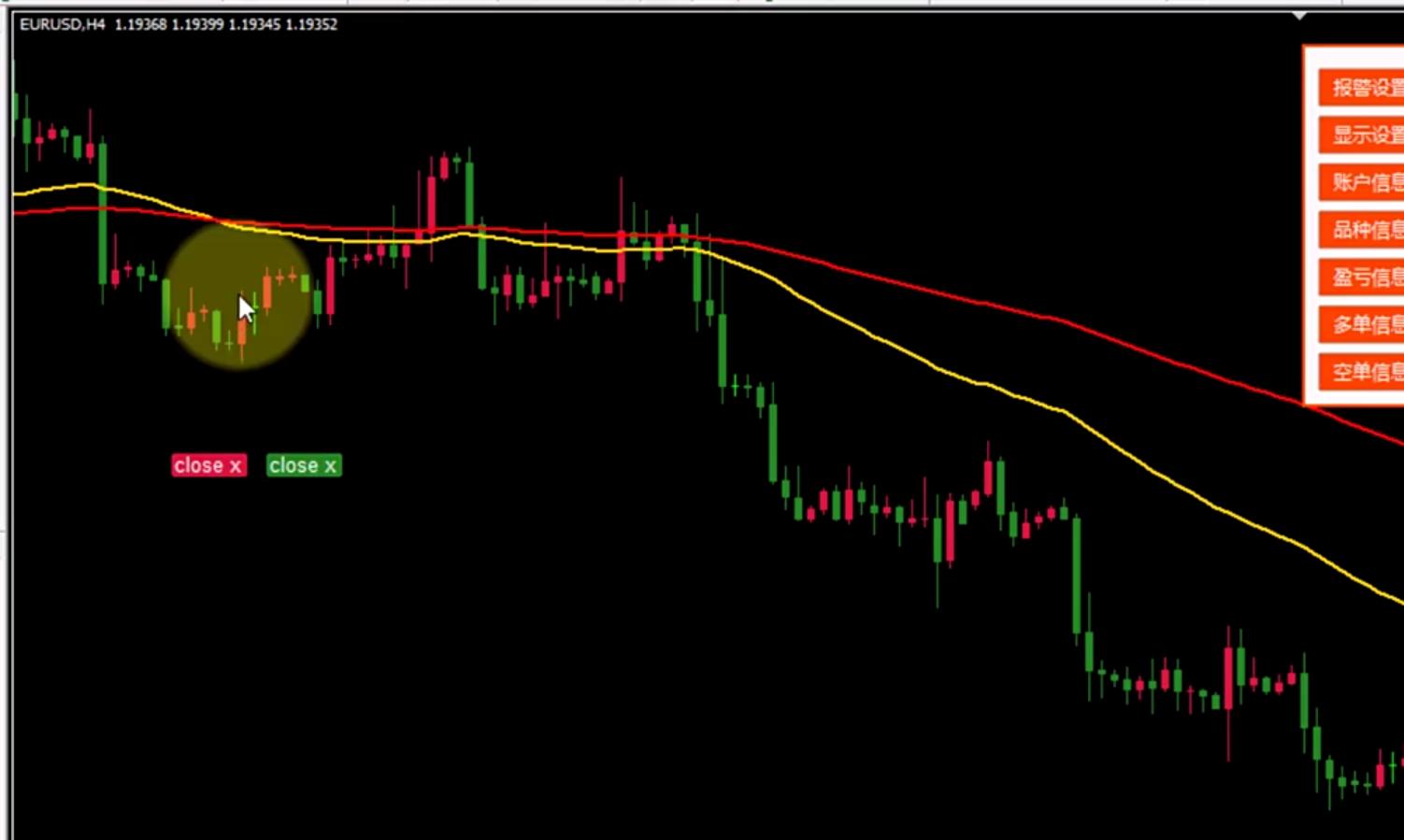Image resolution: width=1404 pixels, height=840 pixels.
Task: Click the OHLC price values in the chart header
Action: click(225, 24)
